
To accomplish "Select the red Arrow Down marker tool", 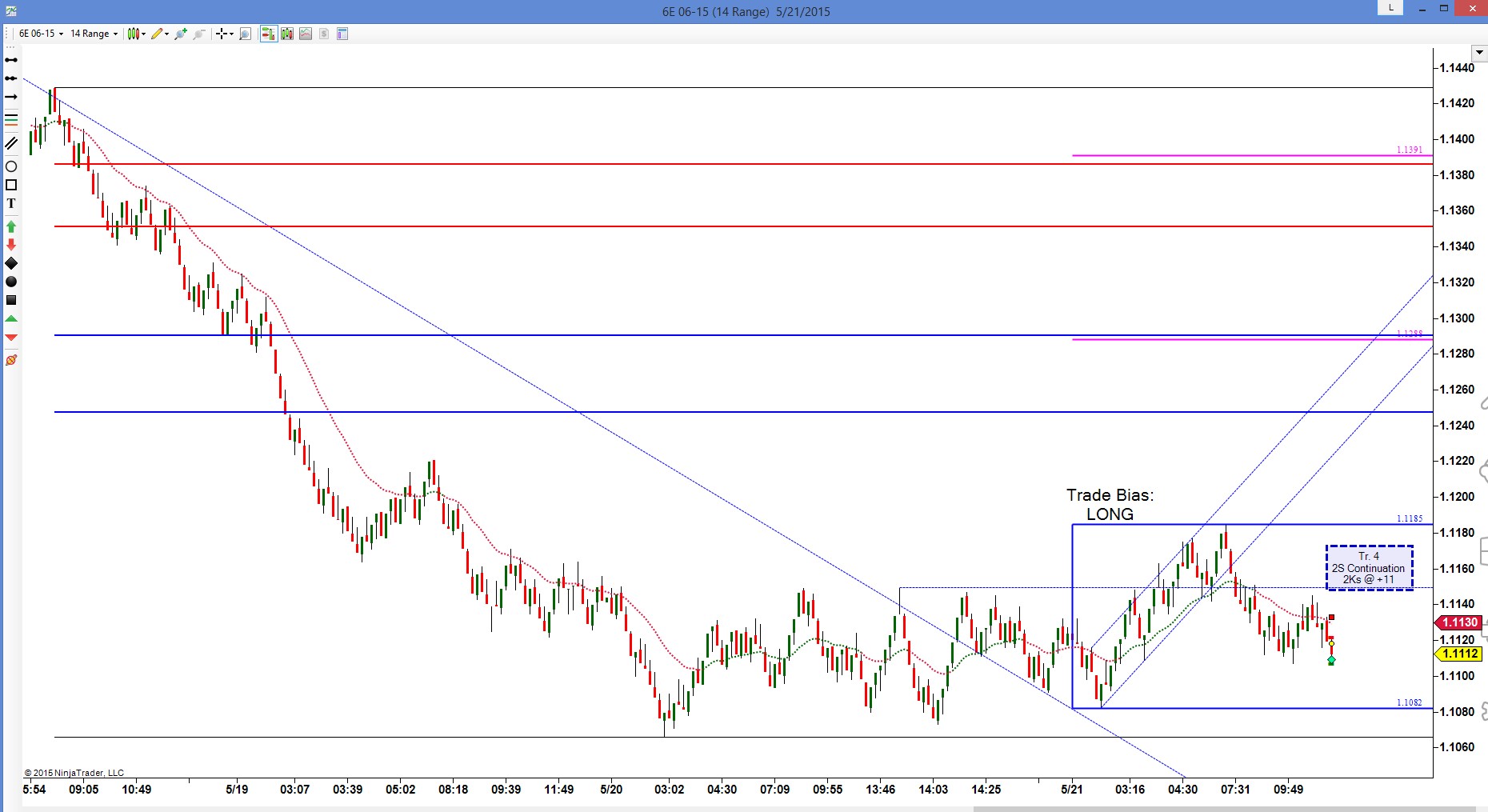I will click(x=11, y=245).
